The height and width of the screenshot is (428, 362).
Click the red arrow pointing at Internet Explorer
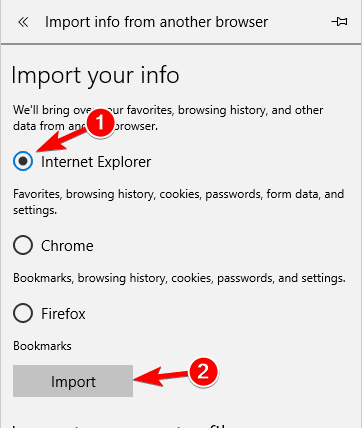[60, 141]
